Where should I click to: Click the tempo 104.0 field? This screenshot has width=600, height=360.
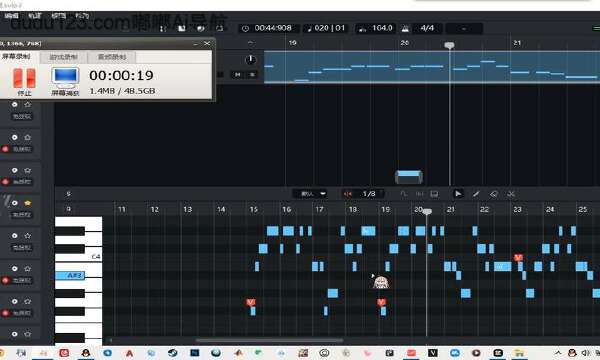pos(382,28)
